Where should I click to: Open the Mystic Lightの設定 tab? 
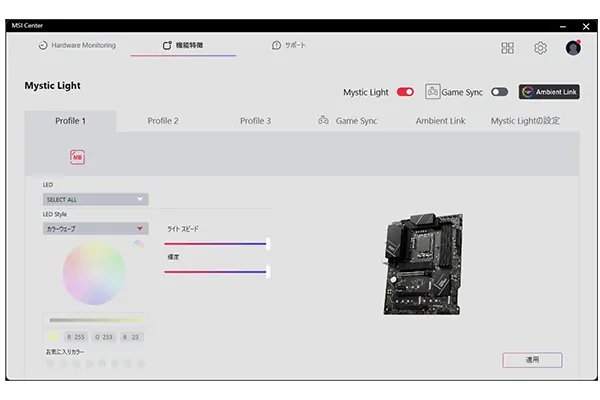point(525,121)
